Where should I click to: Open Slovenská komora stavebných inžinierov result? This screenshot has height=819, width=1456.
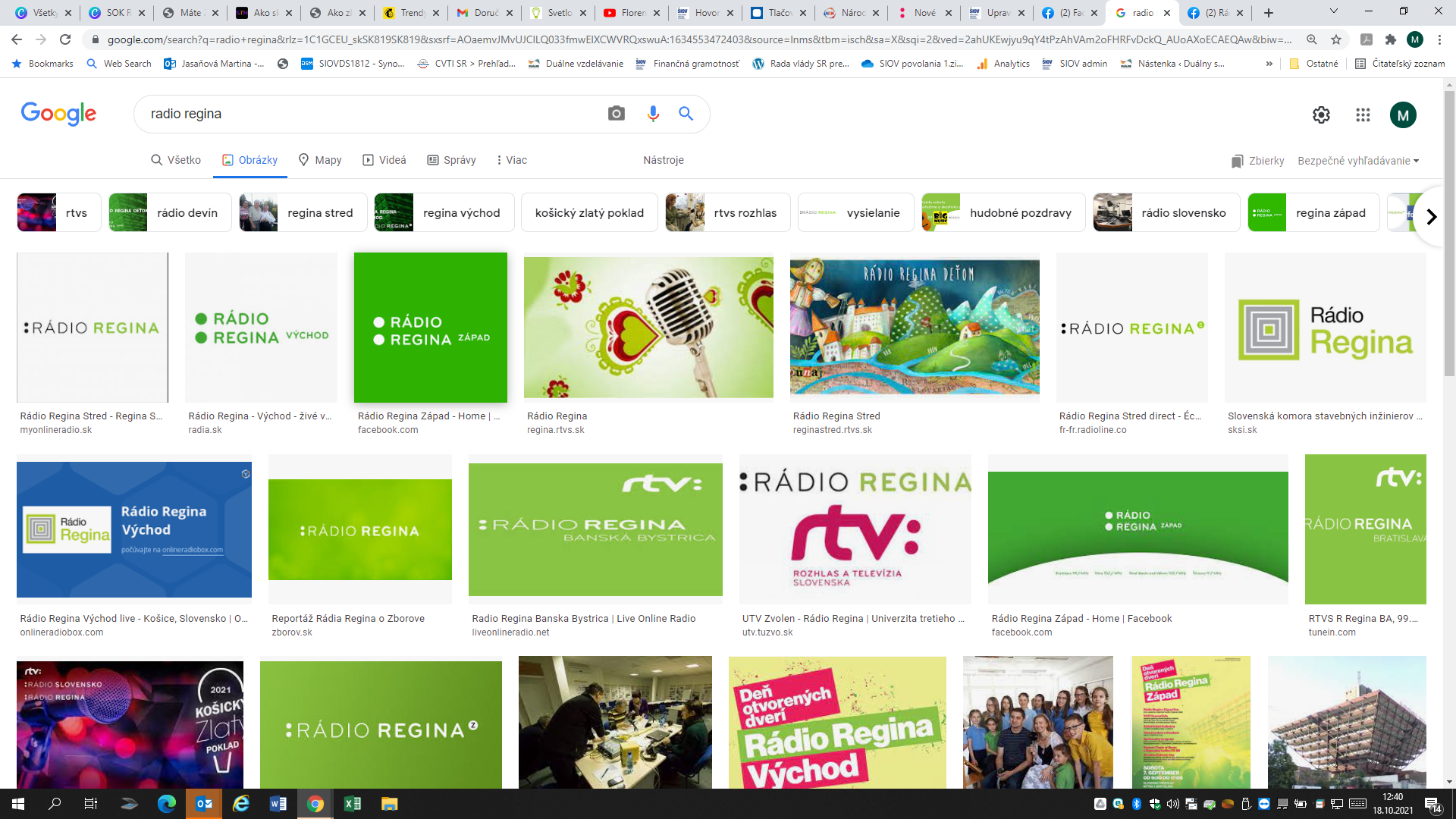coord(1326,416)
